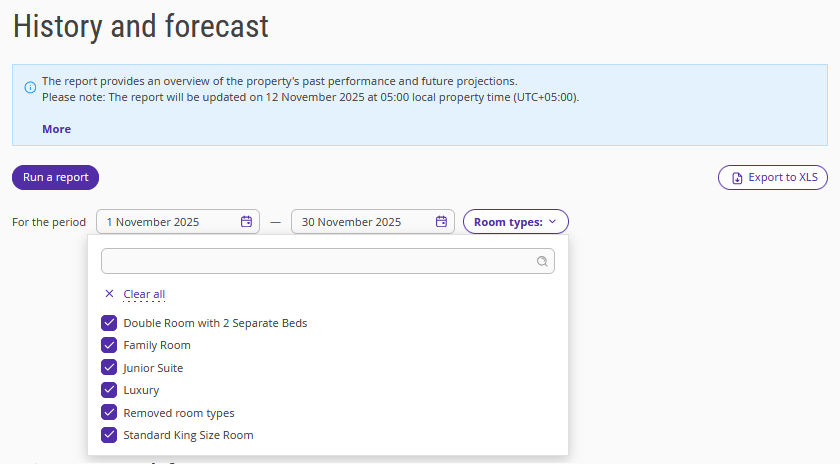The width and height of the screenshot is (840, 464).
Task: Click the info icon in the notice banner
Action: (31, 87)
